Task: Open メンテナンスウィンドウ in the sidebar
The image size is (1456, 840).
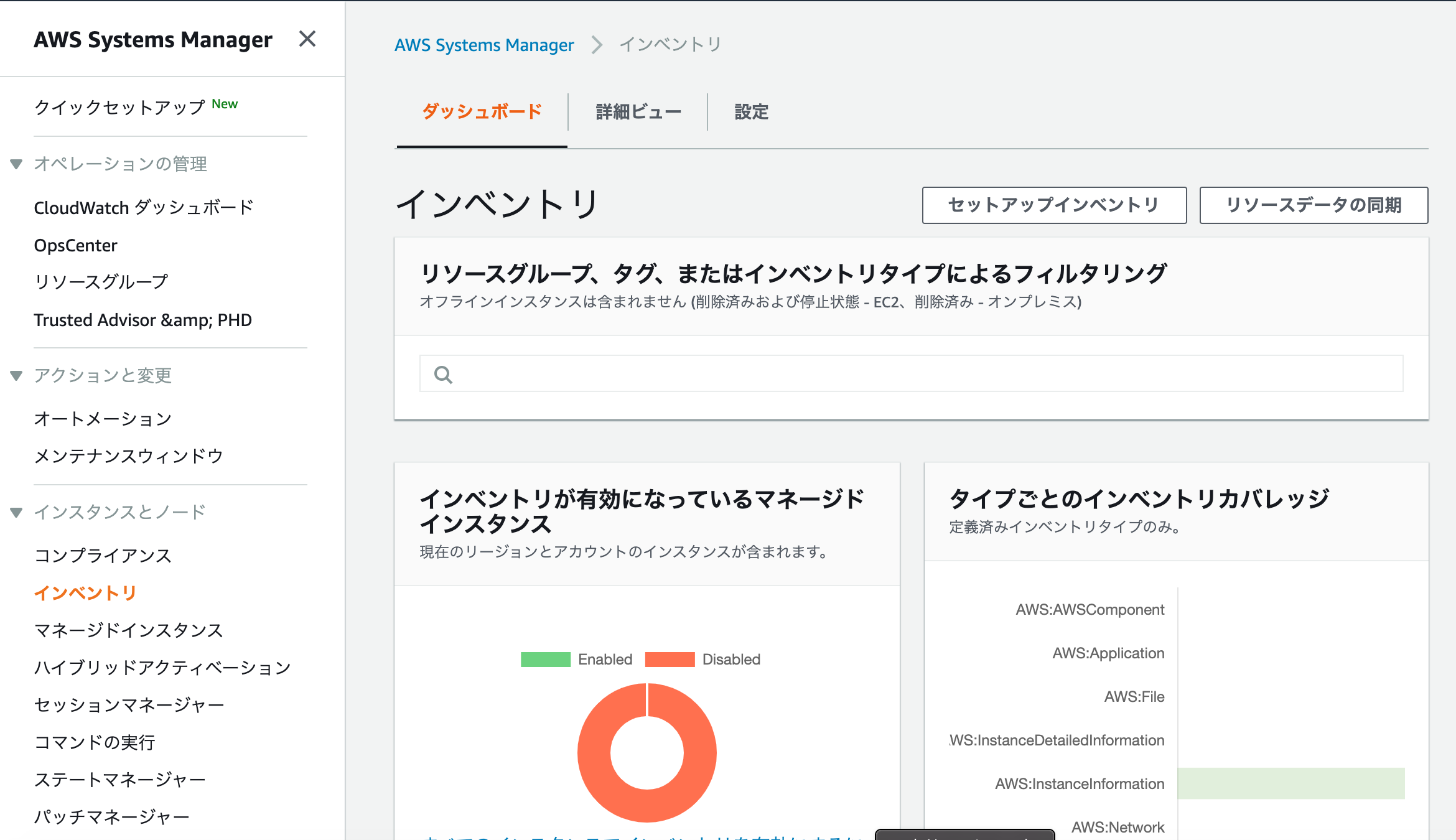Action: 129,456
